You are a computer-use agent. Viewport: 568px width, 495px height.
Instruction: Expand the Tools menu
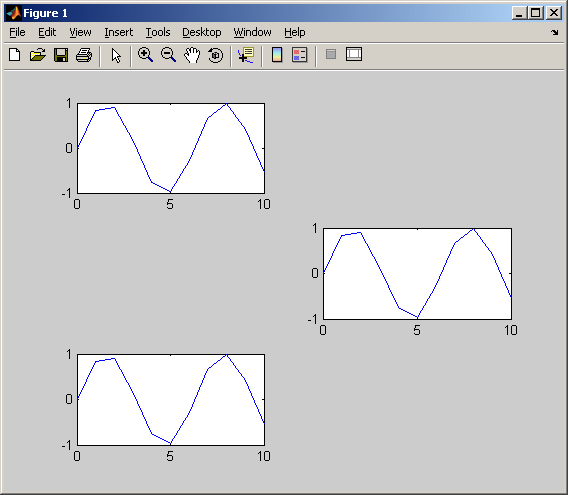coord(158,32)
